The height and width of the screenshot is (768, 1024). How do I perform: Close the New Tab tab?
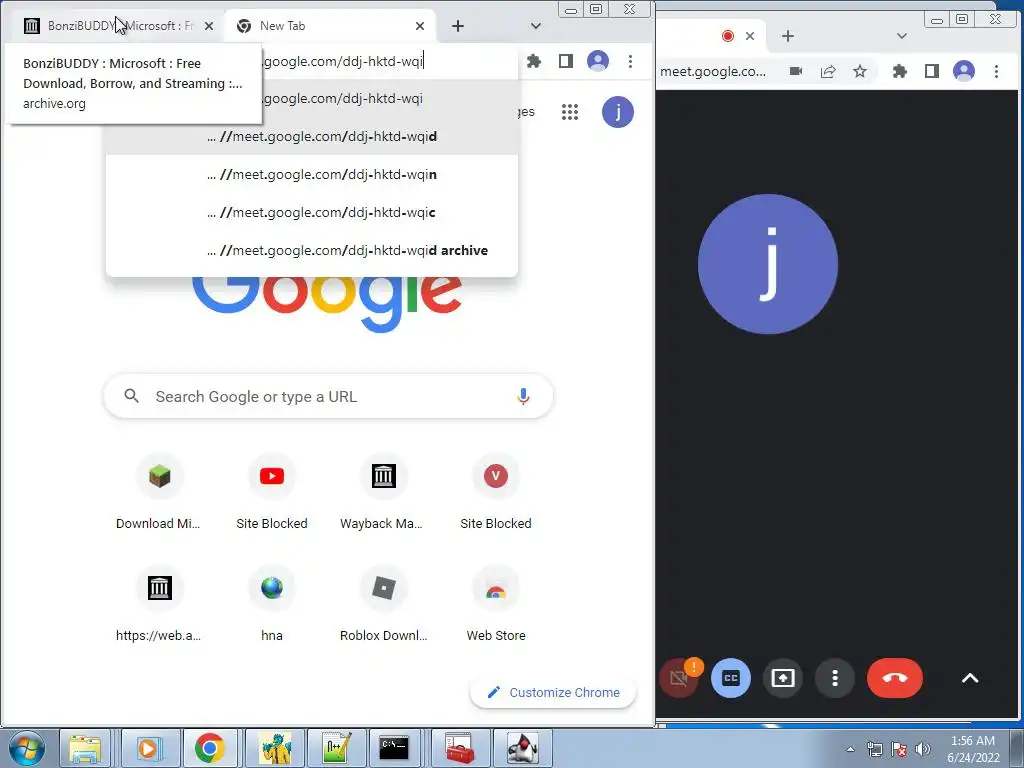[420, 26]
